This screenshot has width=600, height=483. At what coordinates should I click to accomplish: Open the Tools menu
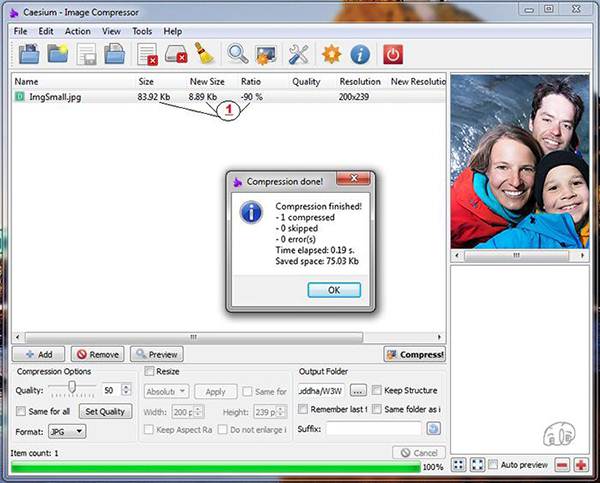pos(142,31)
